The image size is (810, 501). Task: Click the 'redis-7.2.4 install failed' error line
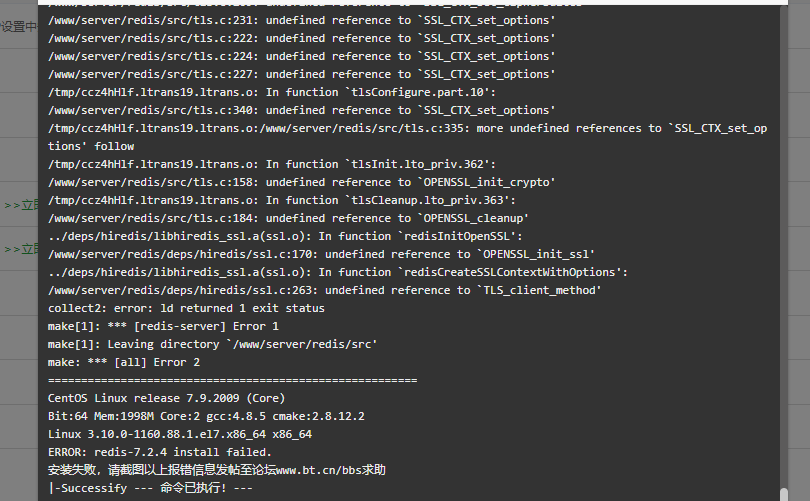160,452
